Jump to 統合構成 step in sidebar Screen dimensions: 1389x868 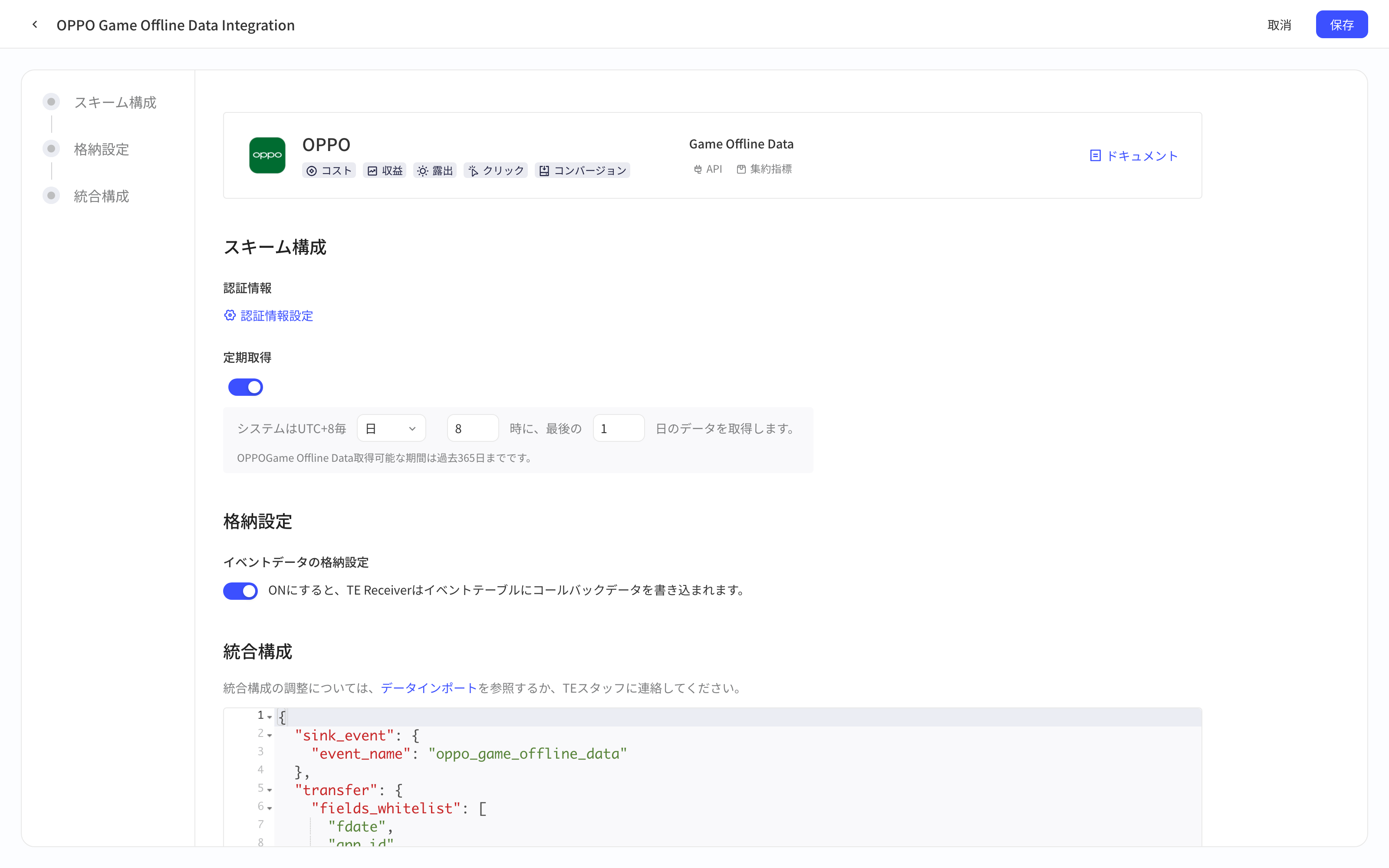[x=101, y=196]
